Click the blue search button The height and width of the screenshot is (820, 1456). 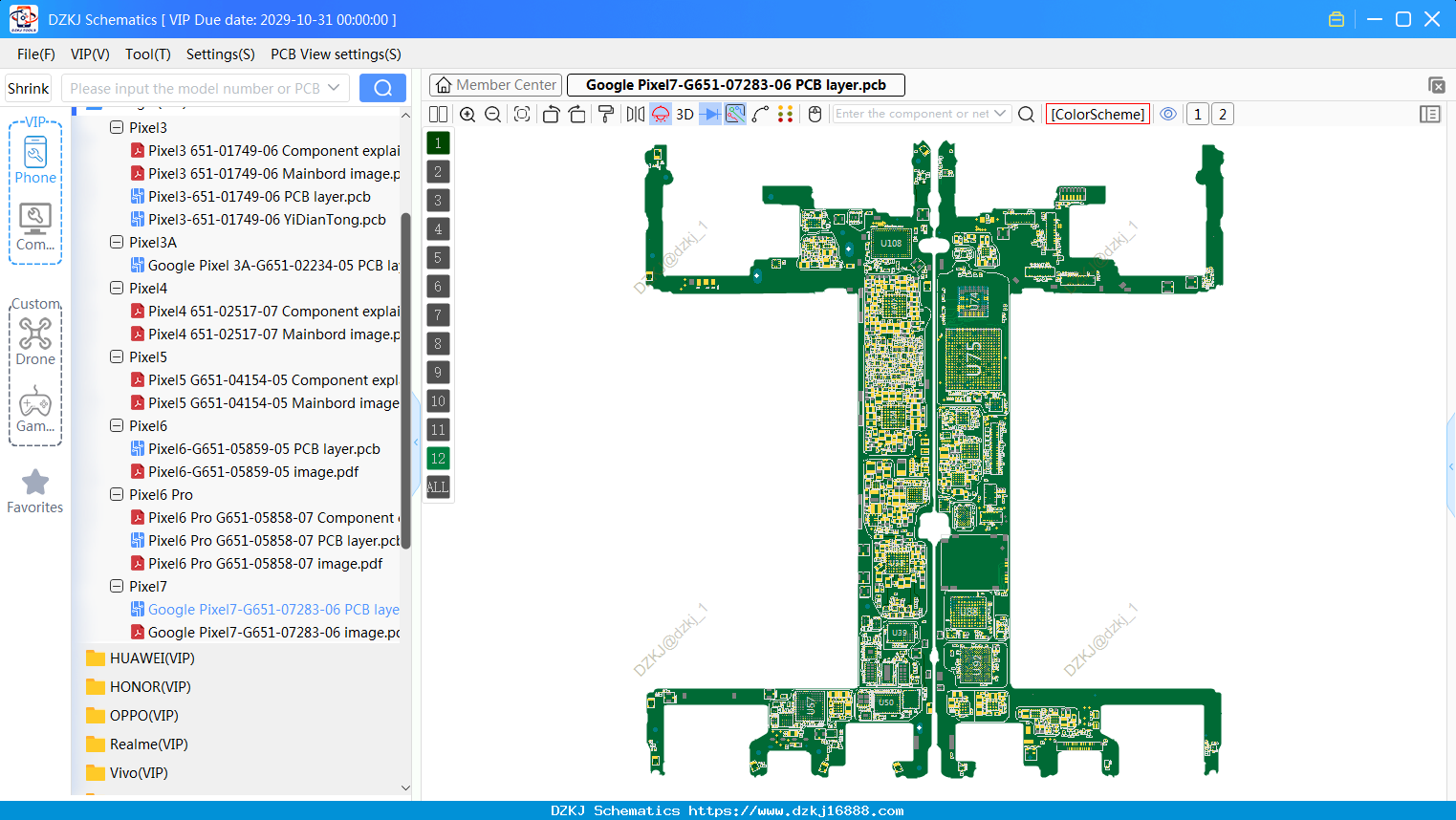[x=382, y=88]
